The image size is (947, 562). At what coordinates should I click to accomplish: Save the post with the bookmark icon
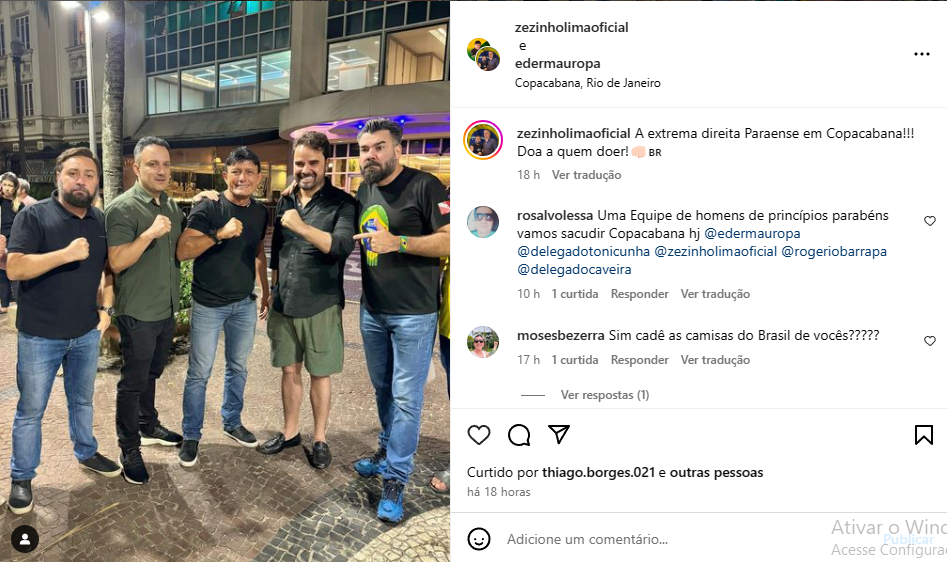point(923,435)
